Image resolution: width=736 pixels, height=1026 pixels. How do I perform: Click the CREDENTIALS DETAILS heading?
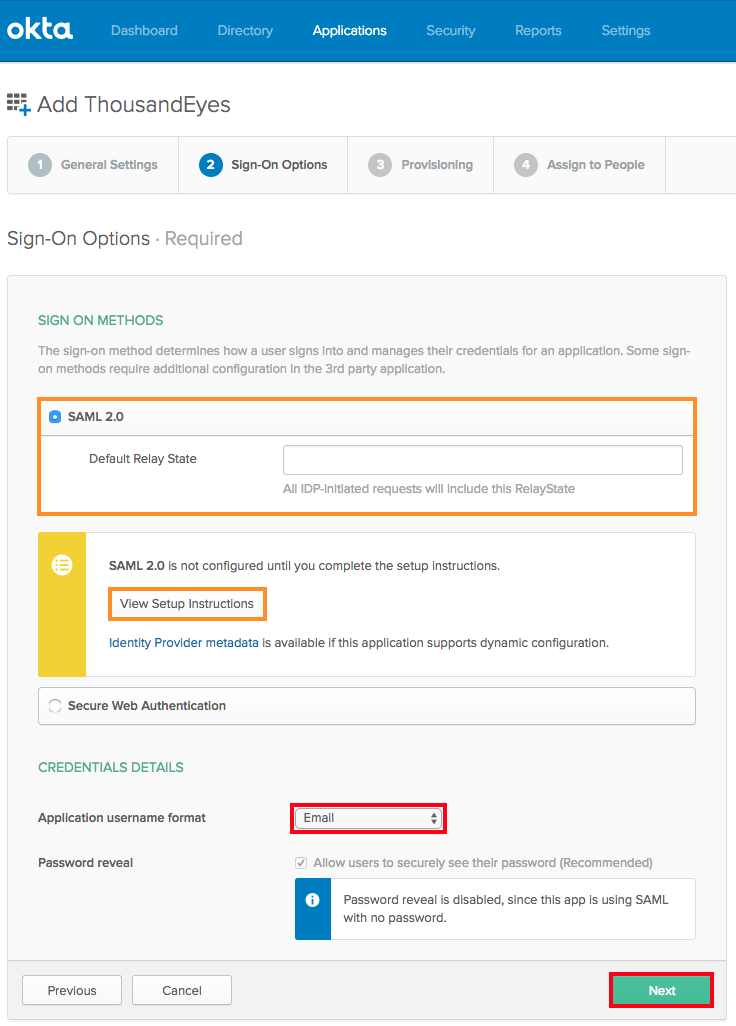click(111, 768)
